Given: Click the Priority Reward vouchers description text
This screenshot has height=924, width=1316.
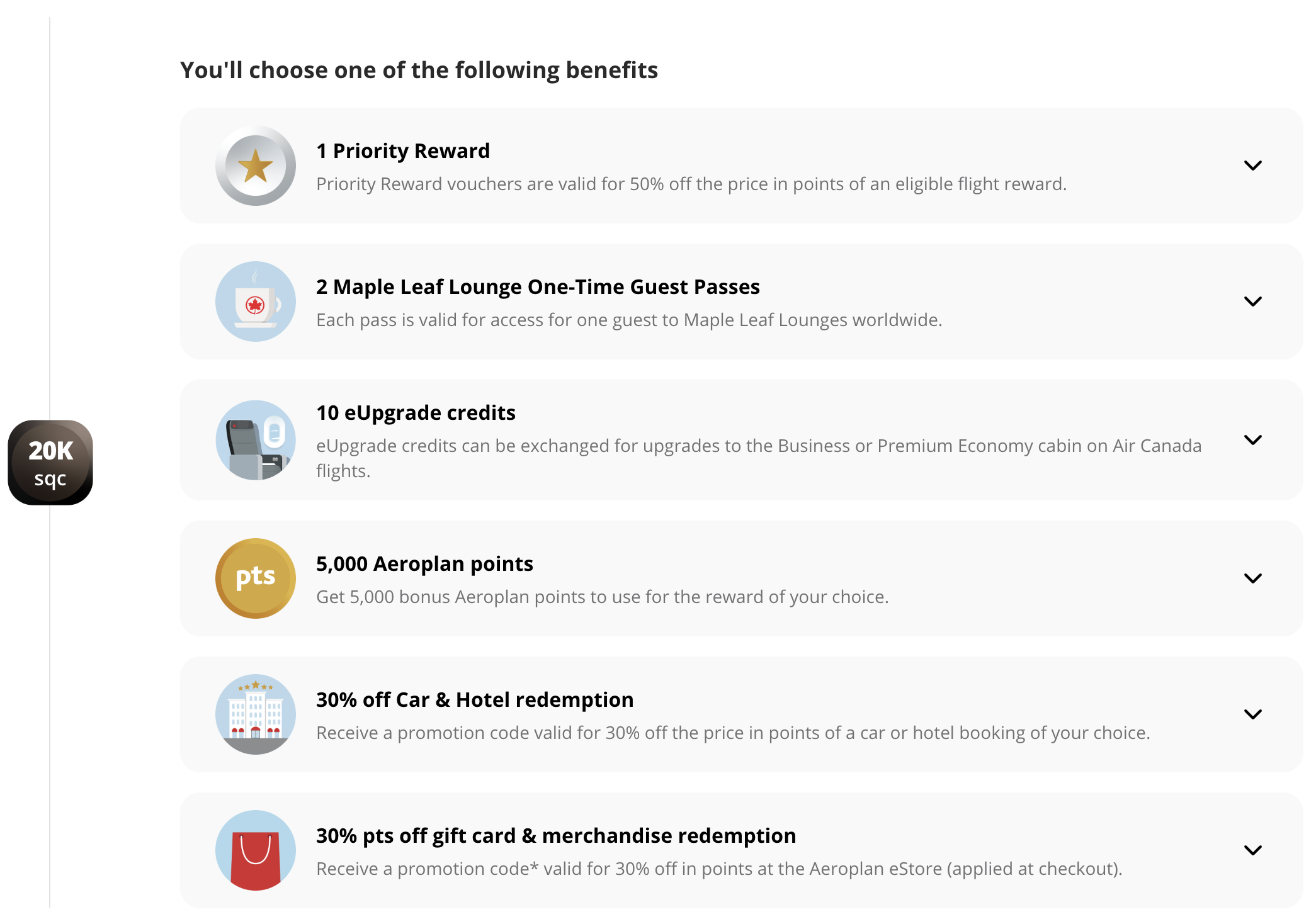Looking at the screenshot, I should 691,184.
